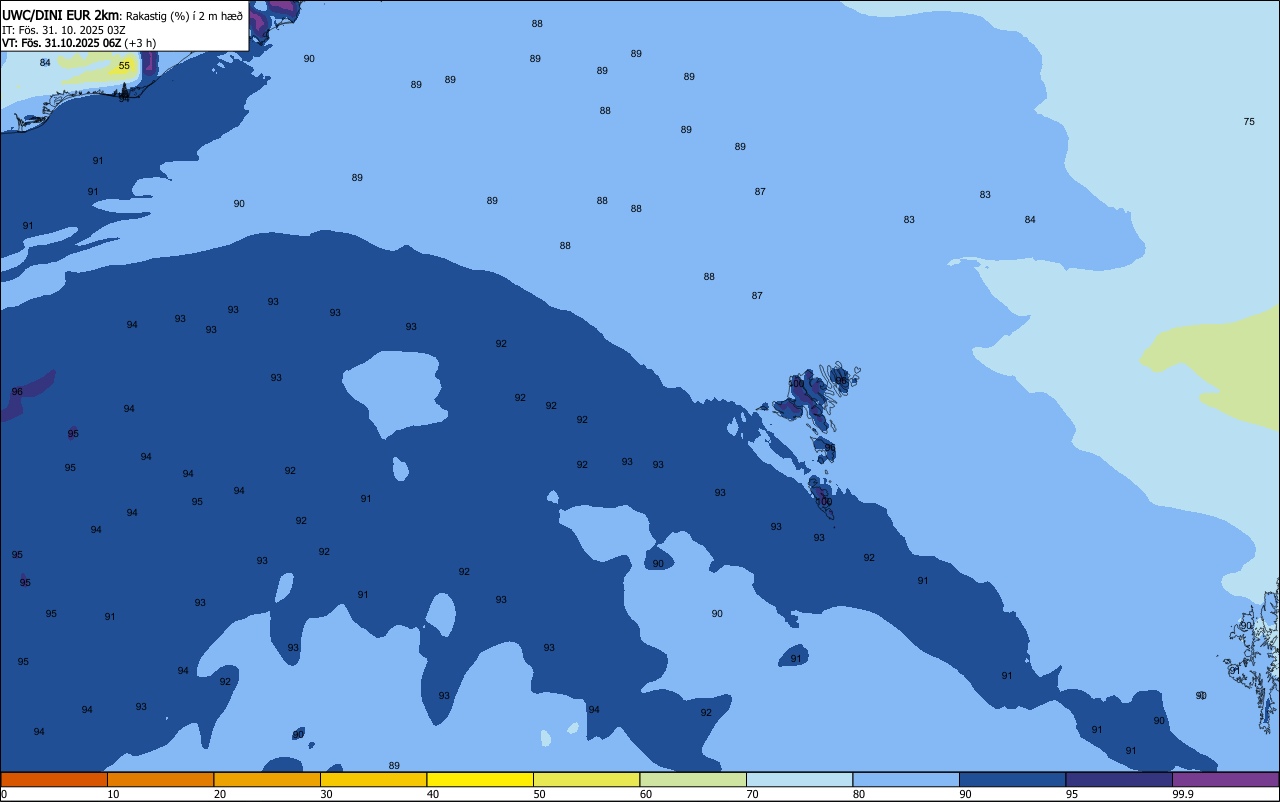Click the 80–90 light blue legend segment

pyautogui.click(x=906, y=779)
